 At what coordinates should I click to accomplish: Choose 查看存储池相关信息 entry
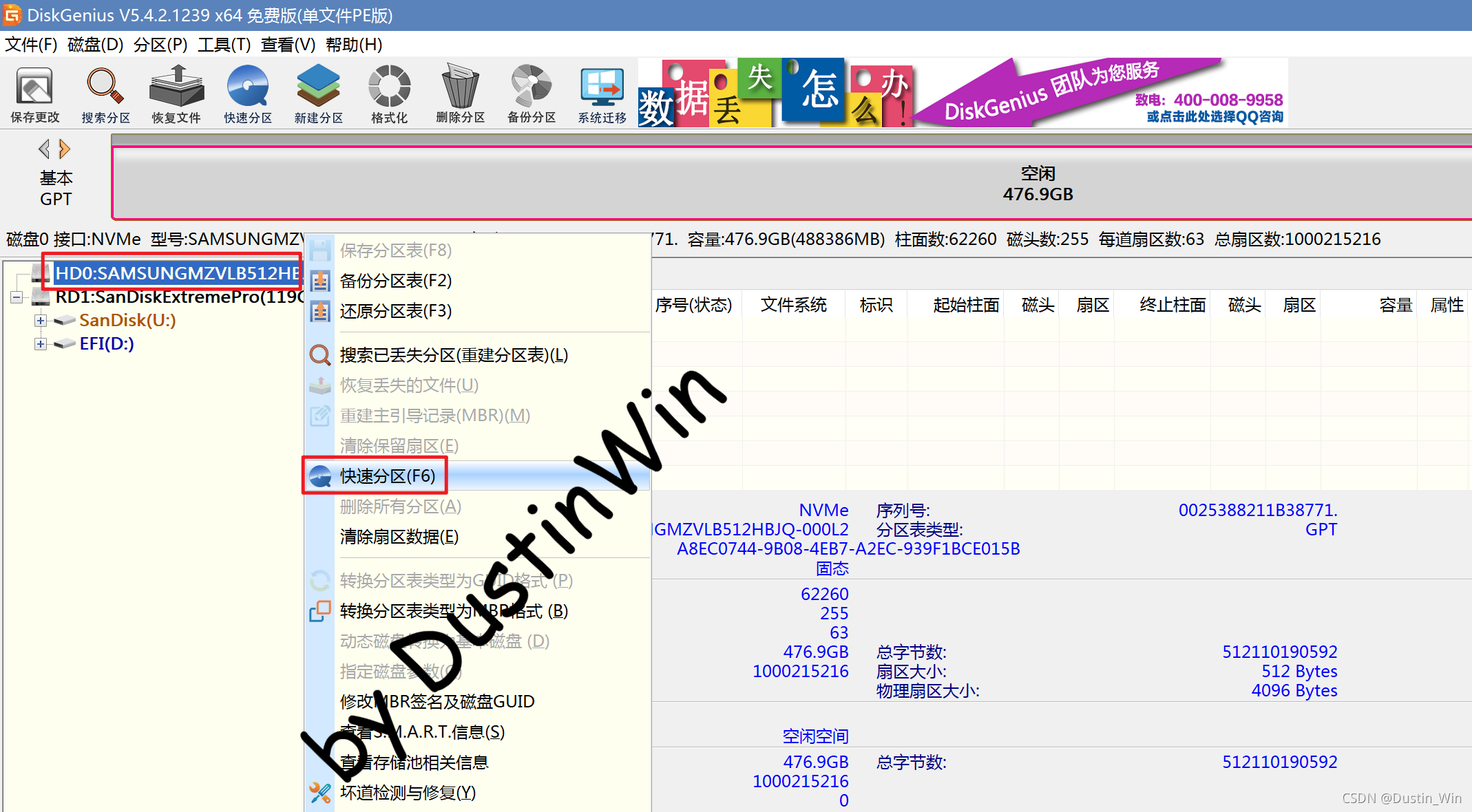coord(478,762)
